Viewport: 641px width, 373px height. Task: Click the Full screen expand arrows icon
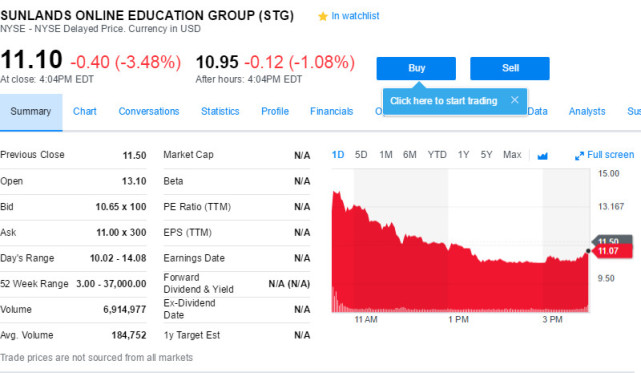point(579,156)
